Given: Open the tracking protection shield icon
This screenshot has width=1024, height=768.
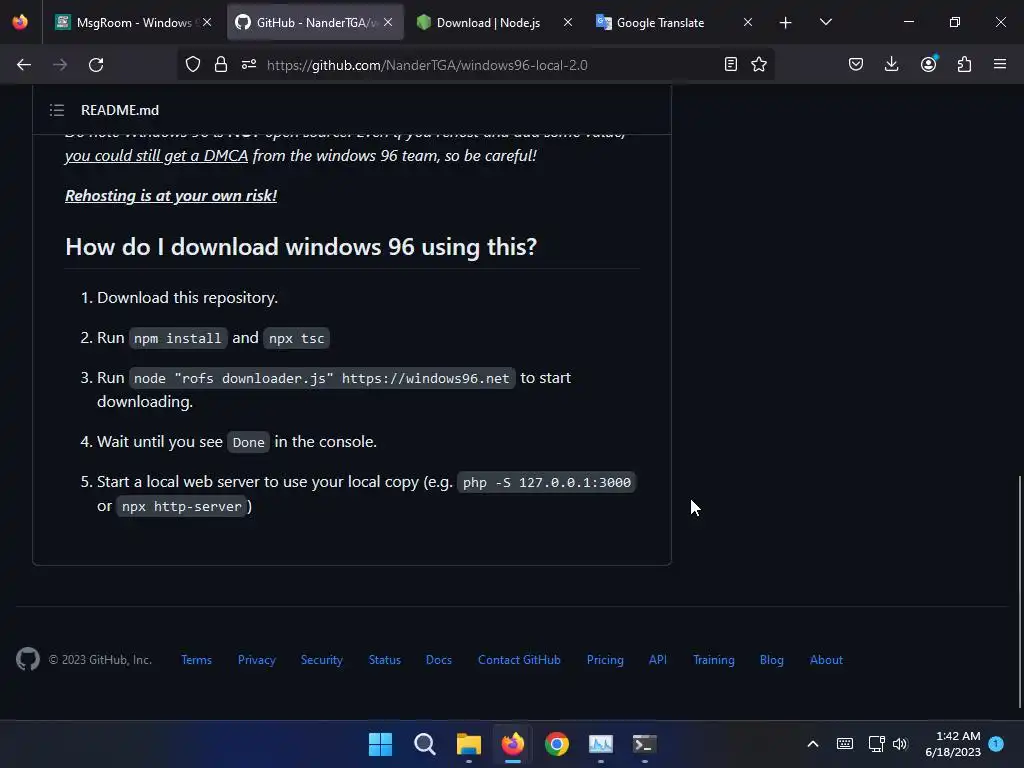Looking at the screenshot, I should tap(193, 65).
